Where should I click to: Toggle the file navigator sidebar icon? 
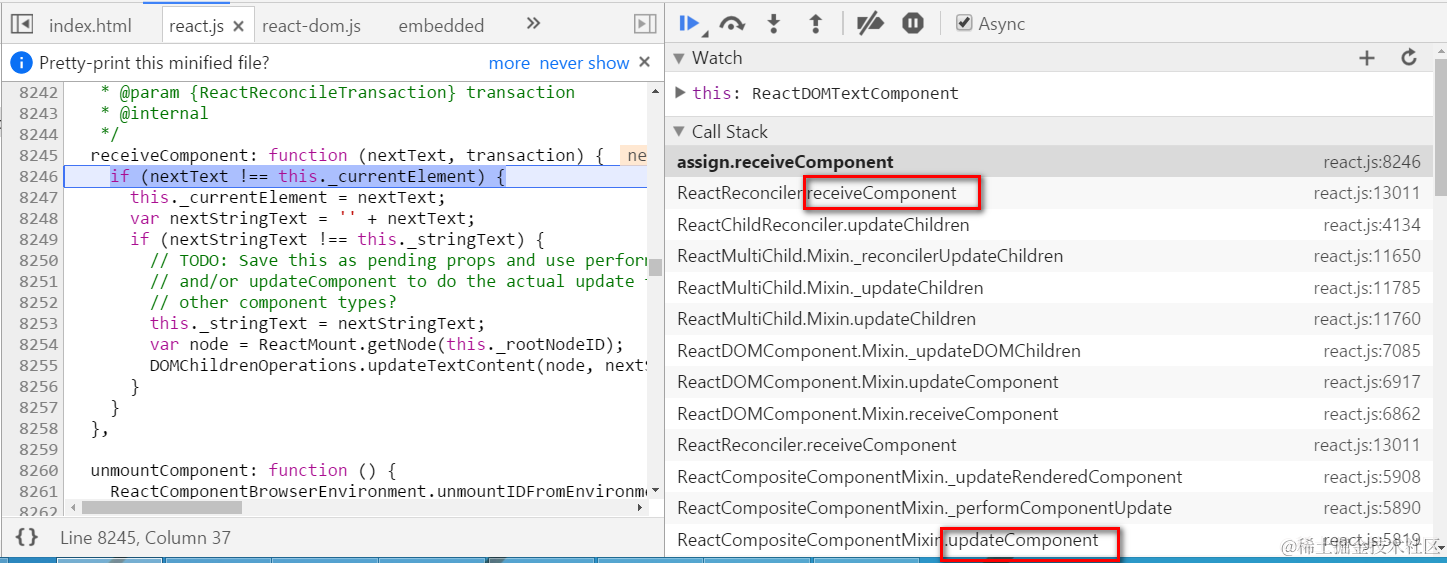coord(22,24)
